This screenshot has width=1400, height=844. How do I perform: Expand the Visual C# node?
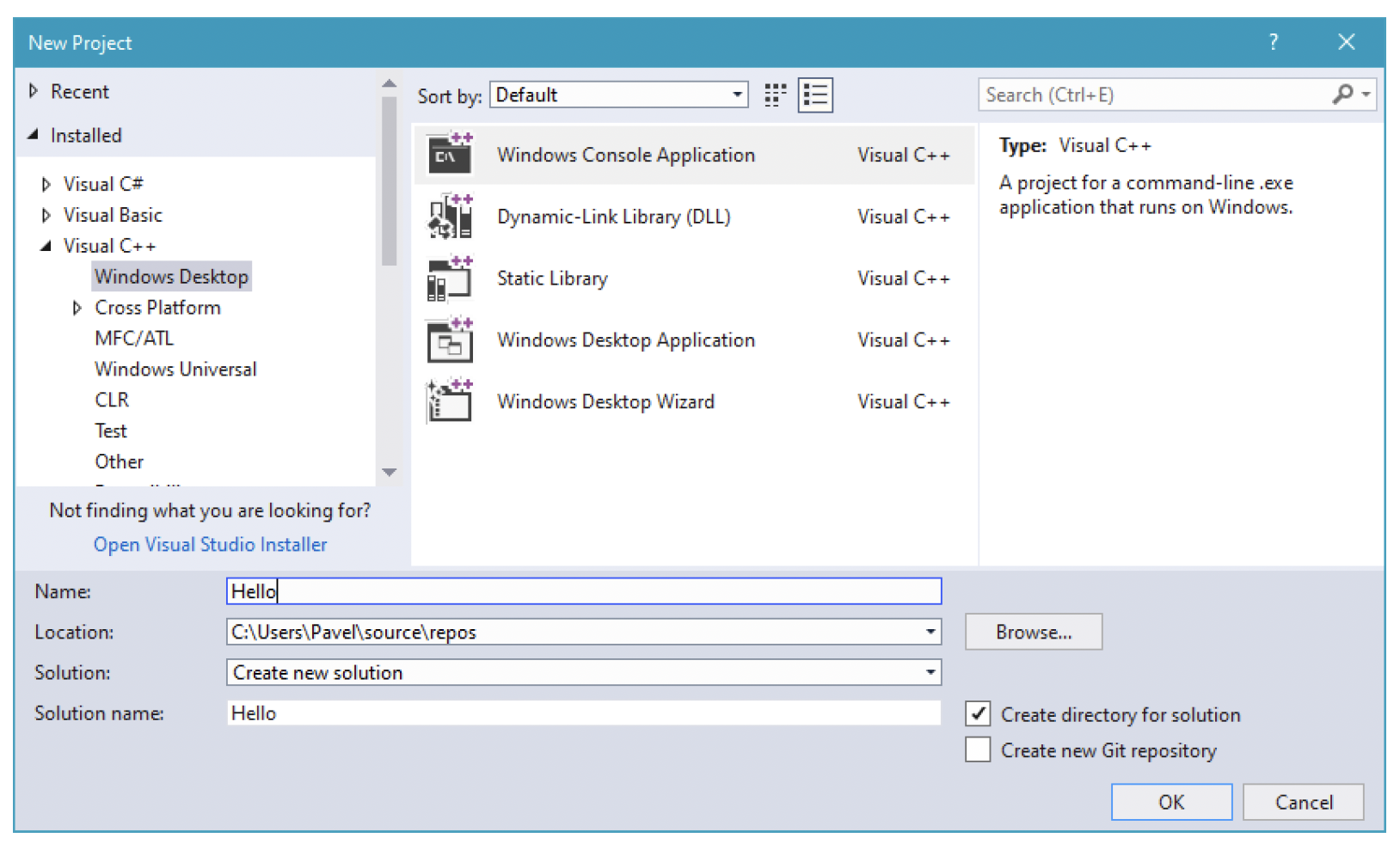(x=46, y=184)
